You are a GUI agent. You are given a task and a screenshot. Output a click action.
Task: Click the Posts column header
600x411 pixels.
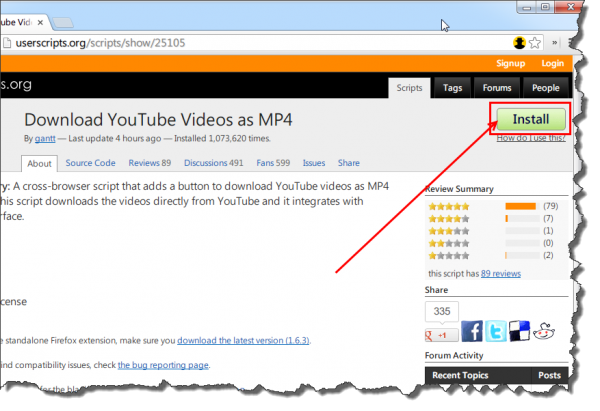tap(549, 375)
